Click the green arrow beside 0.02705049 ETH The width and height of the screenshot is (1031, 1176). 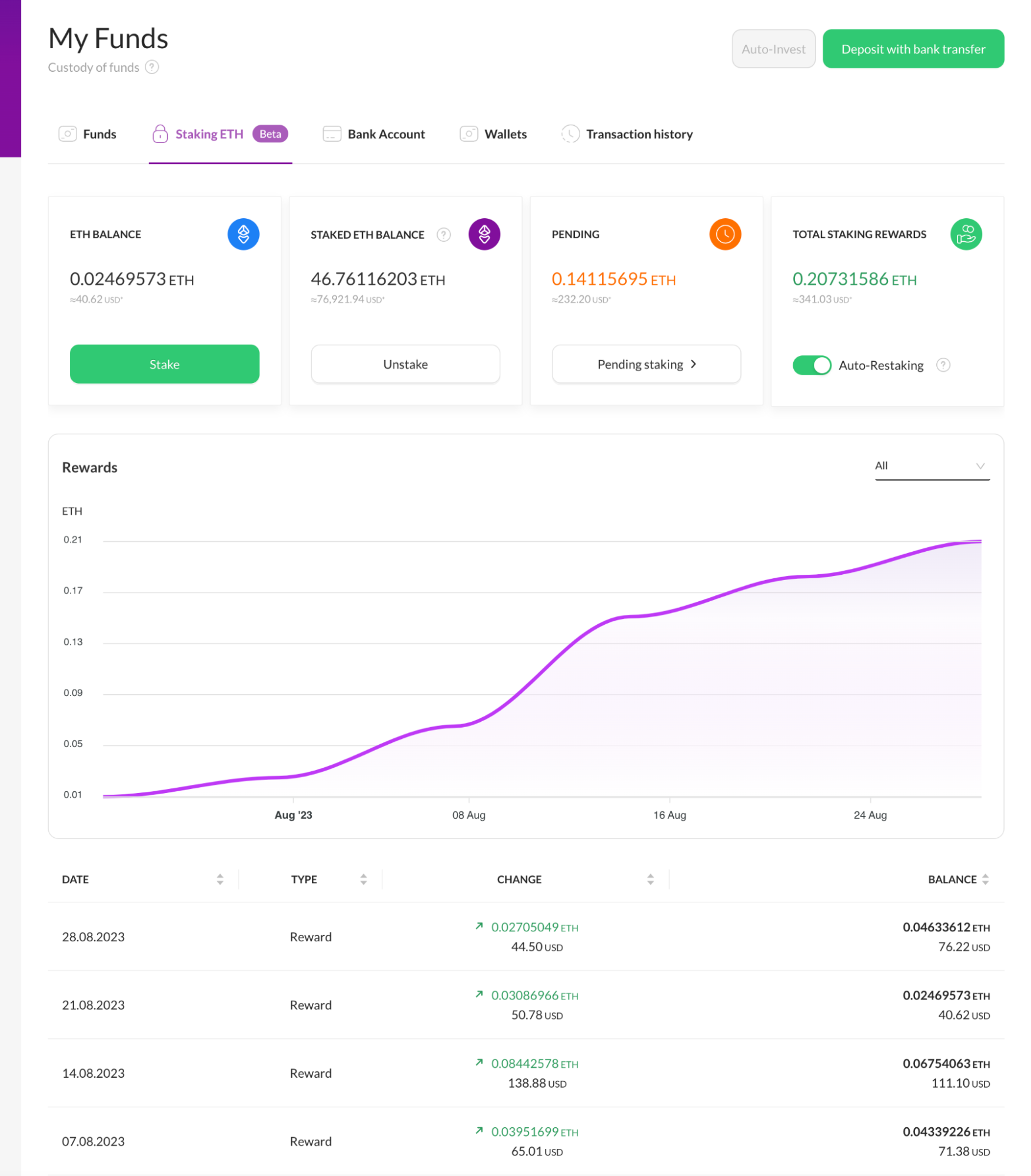[479, 926]
